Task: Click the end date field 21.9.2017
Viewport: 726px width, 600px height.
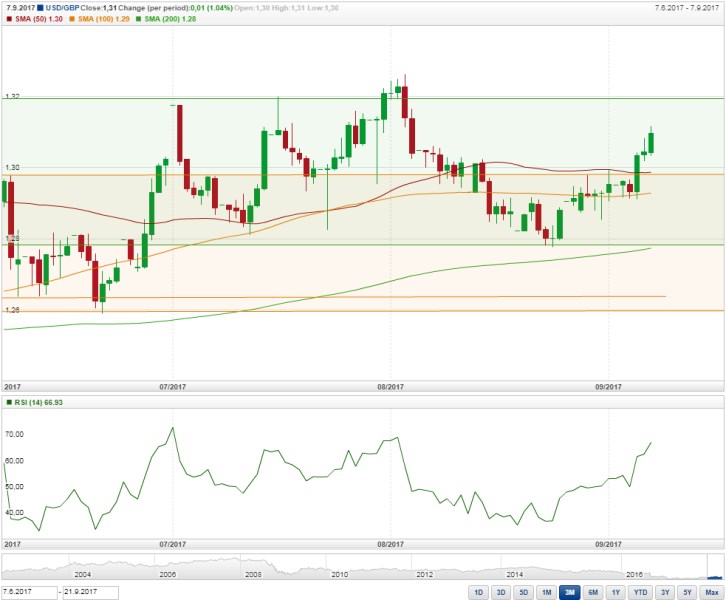Action: [90, 592]
